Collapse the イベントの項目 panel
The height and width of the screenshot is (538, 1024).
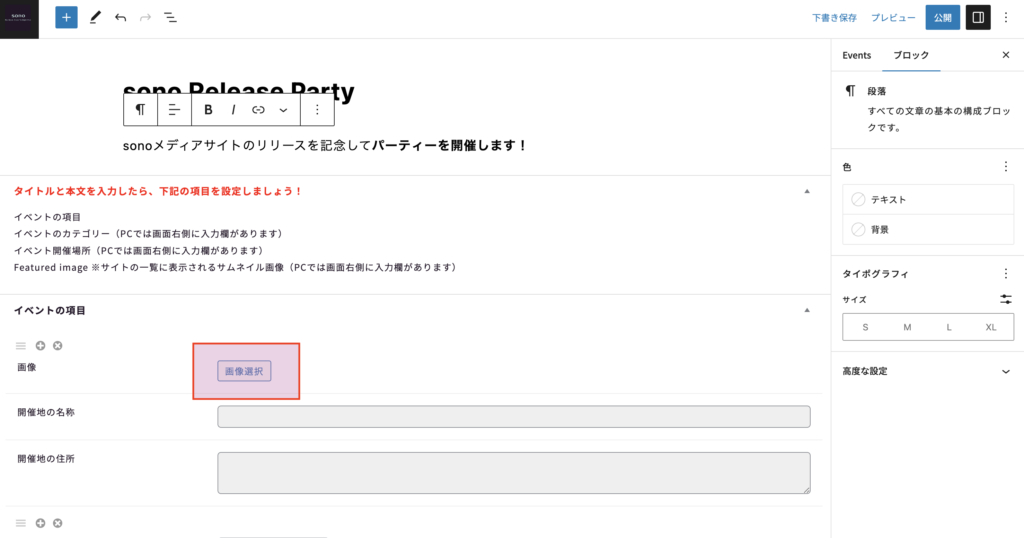tap(807, 310)
